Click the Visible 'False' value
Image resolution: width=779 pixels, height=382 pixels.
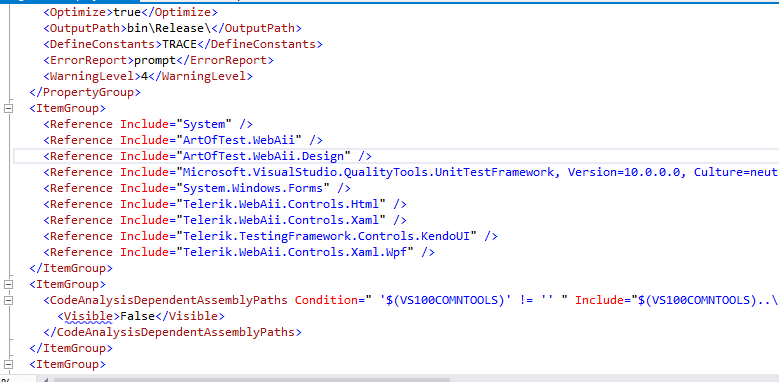pyautogui.click(x=138, y=316)
